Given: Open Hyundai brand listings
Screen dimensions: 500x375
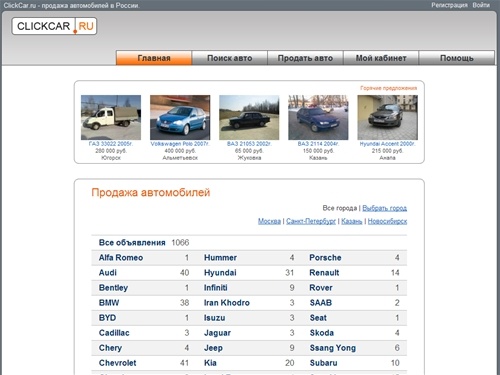Looking at the screenshot, I should (x=220, y=273).
